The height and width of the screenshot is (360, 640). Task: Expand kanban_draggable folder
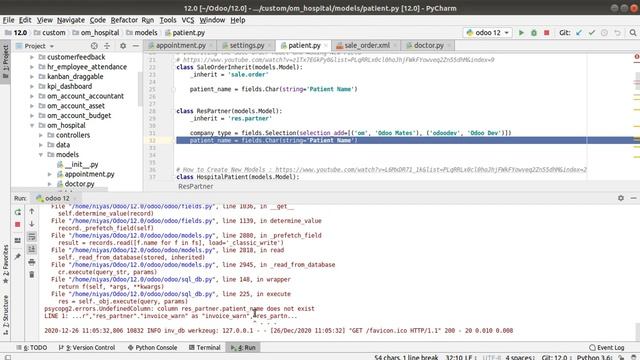(32, 77)
